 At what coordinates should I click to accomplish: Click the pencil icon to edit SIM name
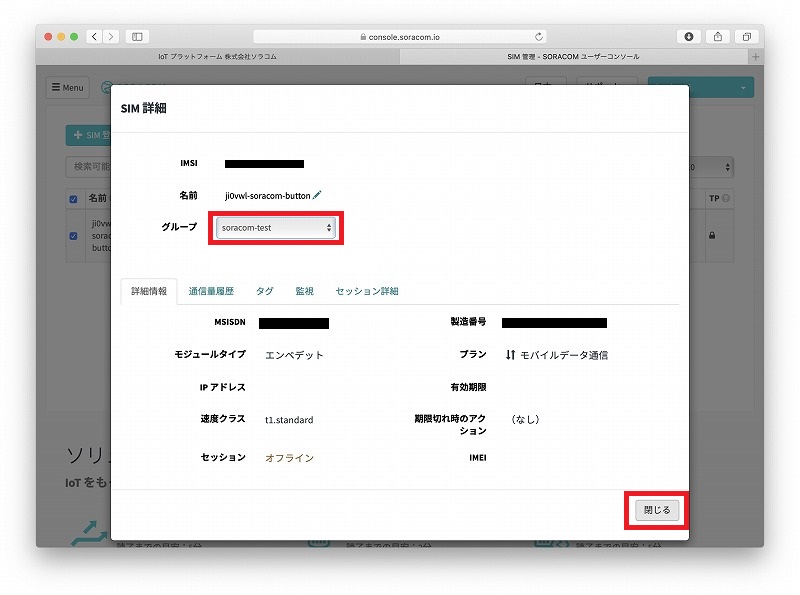click(318, 195)
